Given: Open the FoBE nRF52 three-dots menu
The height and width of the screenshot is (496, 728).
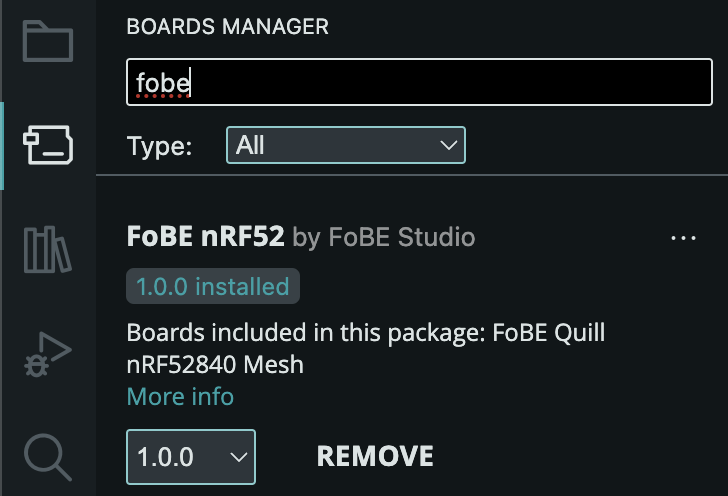Looking at the screenshot, I should coord(683,238).
